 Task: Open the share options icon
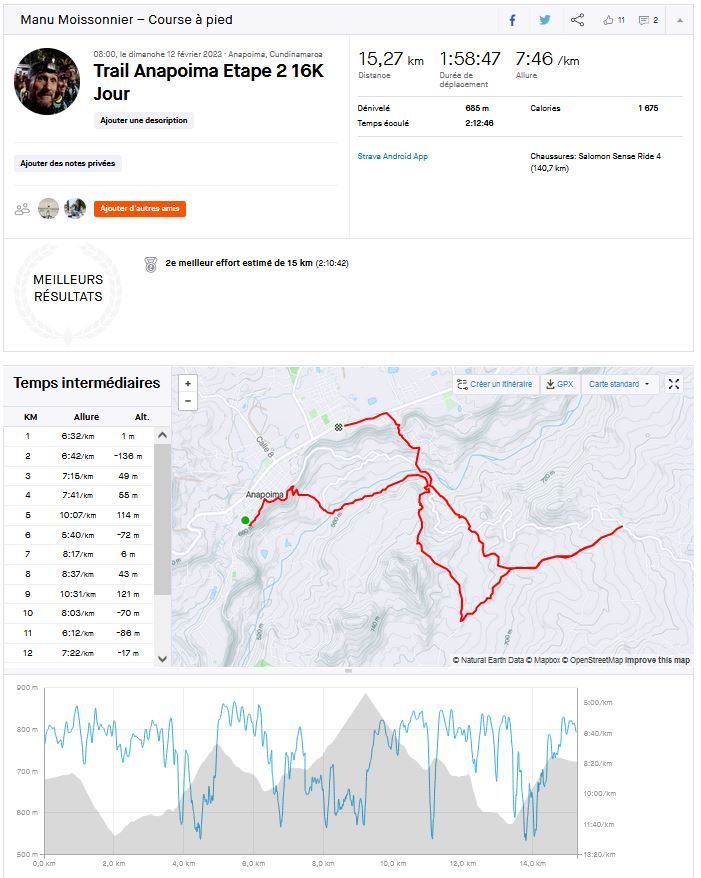click(x=577, y=20)
